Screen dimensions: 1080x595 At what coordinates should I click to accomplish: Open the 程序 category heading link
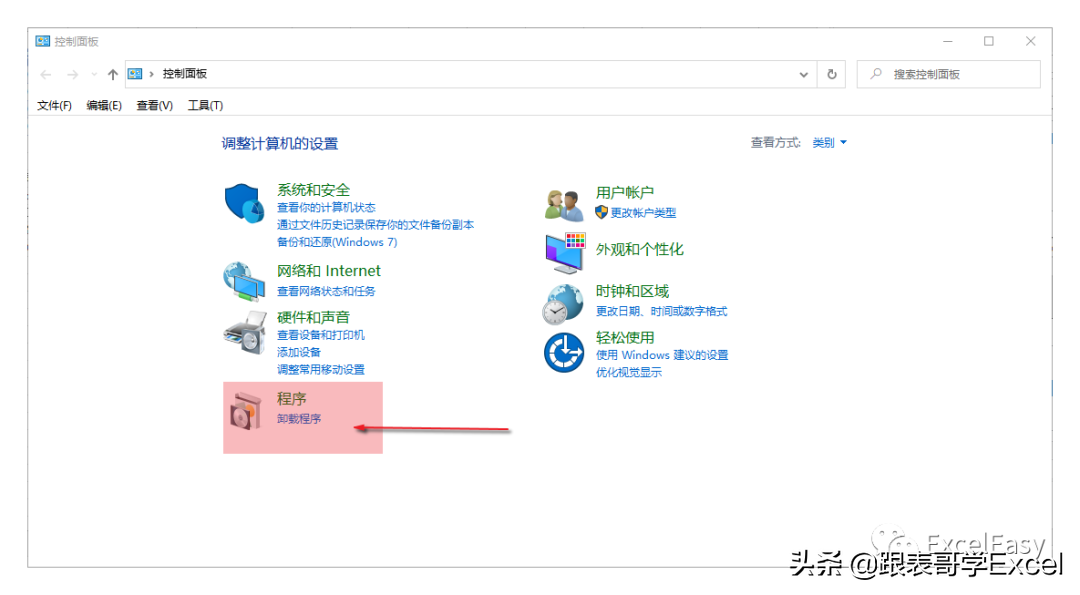291,399
